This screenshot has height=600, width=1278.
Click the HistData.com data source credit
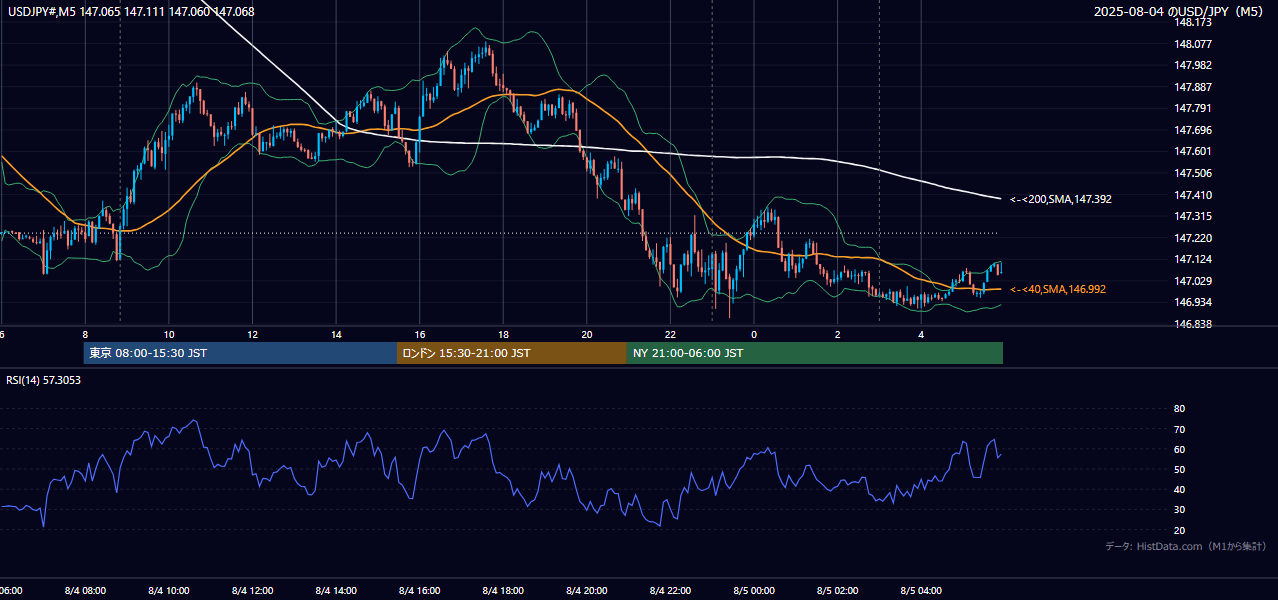click(x=1186, y=546)
